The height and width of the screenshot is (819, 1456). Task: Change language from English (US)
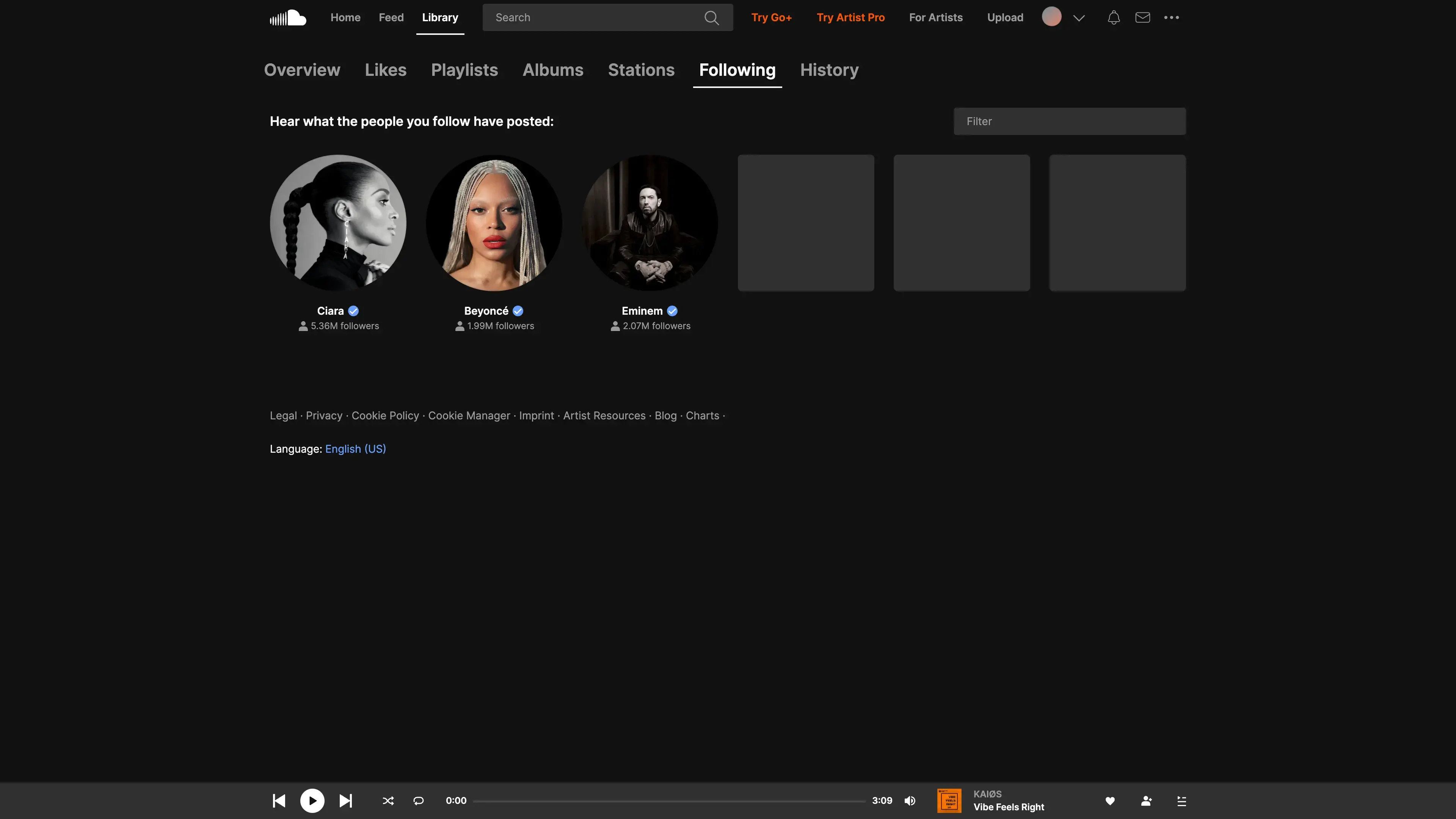click(x=355, y=449)
